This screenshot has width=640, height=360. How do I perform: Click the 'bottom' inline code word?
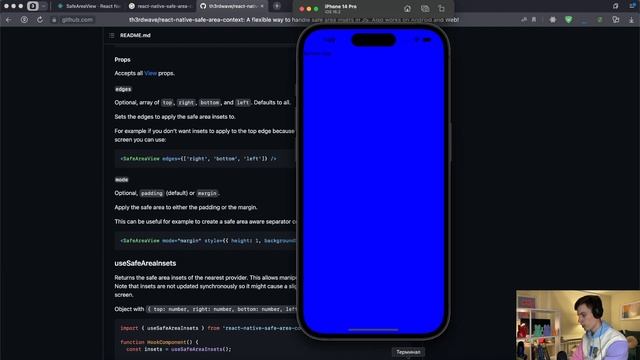[210, 103]
